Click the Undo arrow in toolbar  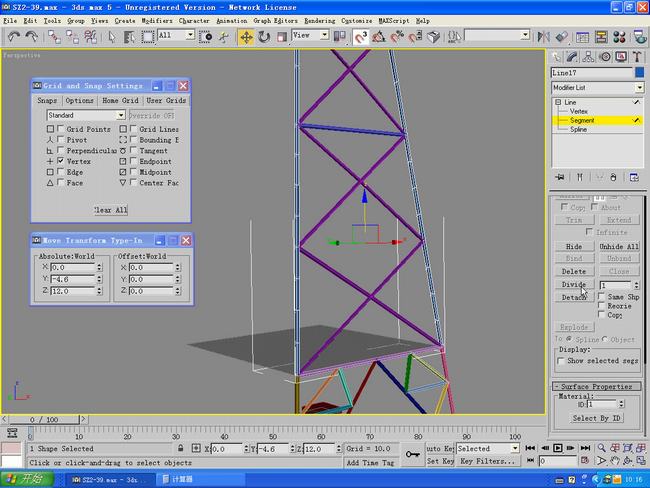coord(14,37)
